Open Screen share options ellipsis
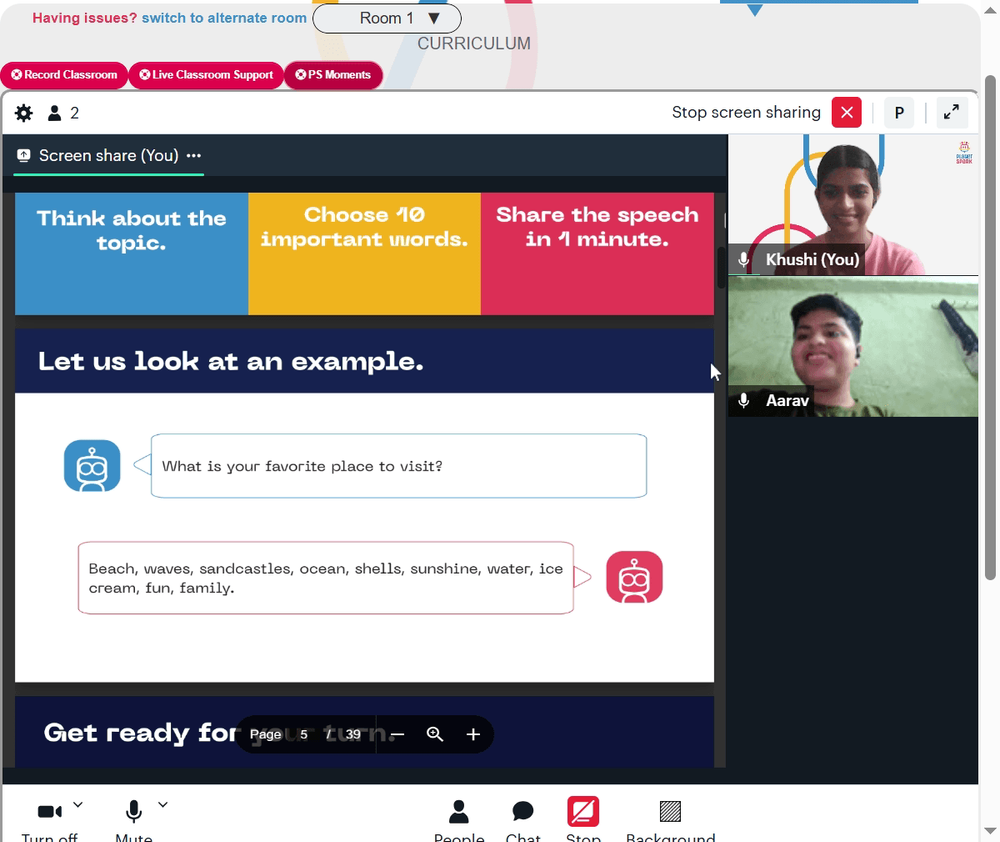 coord(194,156)
